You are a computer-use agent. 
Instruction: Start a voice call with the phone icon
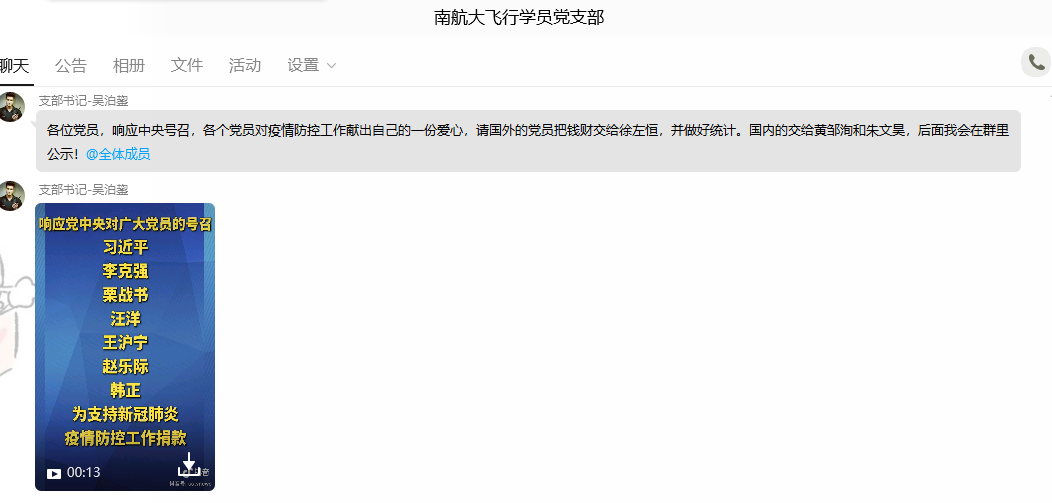click(x=1035, y=62)
